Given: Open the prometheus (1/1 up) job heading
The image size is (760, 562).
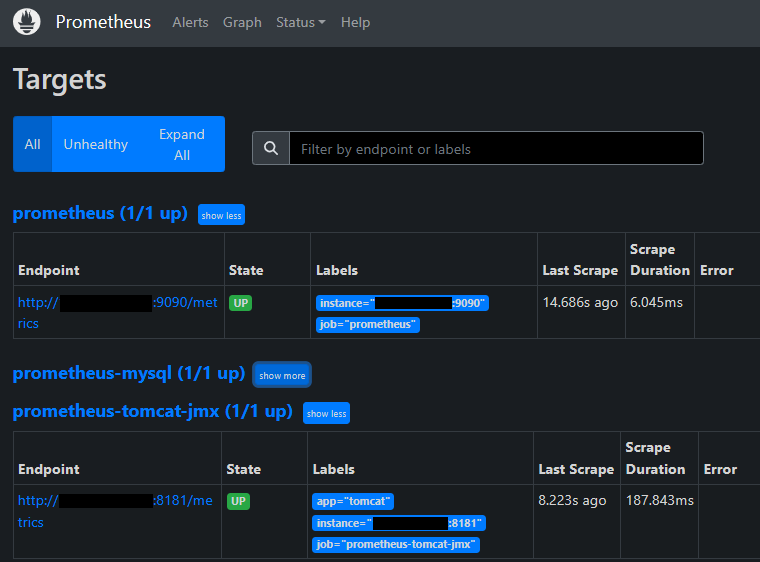Looking at the screenshot, I should (100, 213).
